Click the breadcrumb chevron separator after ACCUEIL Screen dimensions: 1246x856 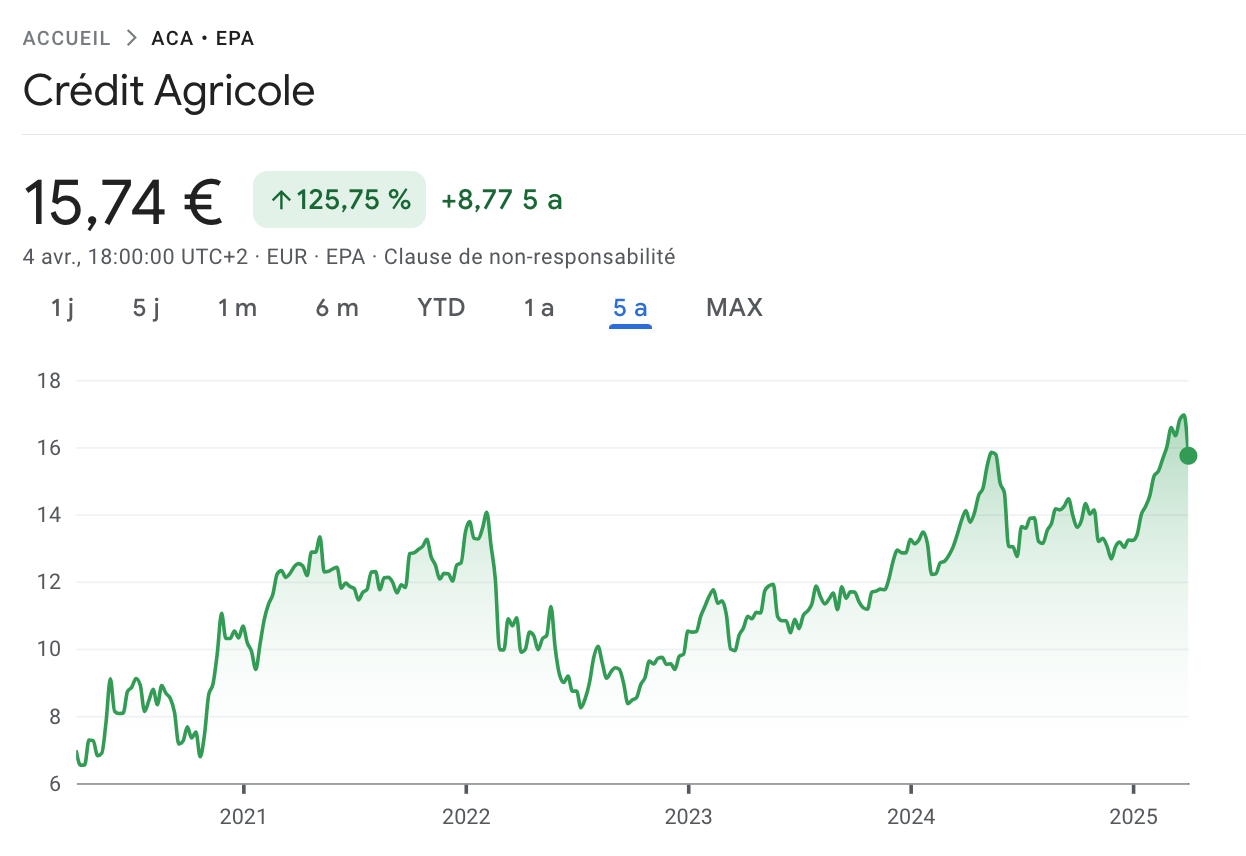pyautogui.click(x=132, y=39)
